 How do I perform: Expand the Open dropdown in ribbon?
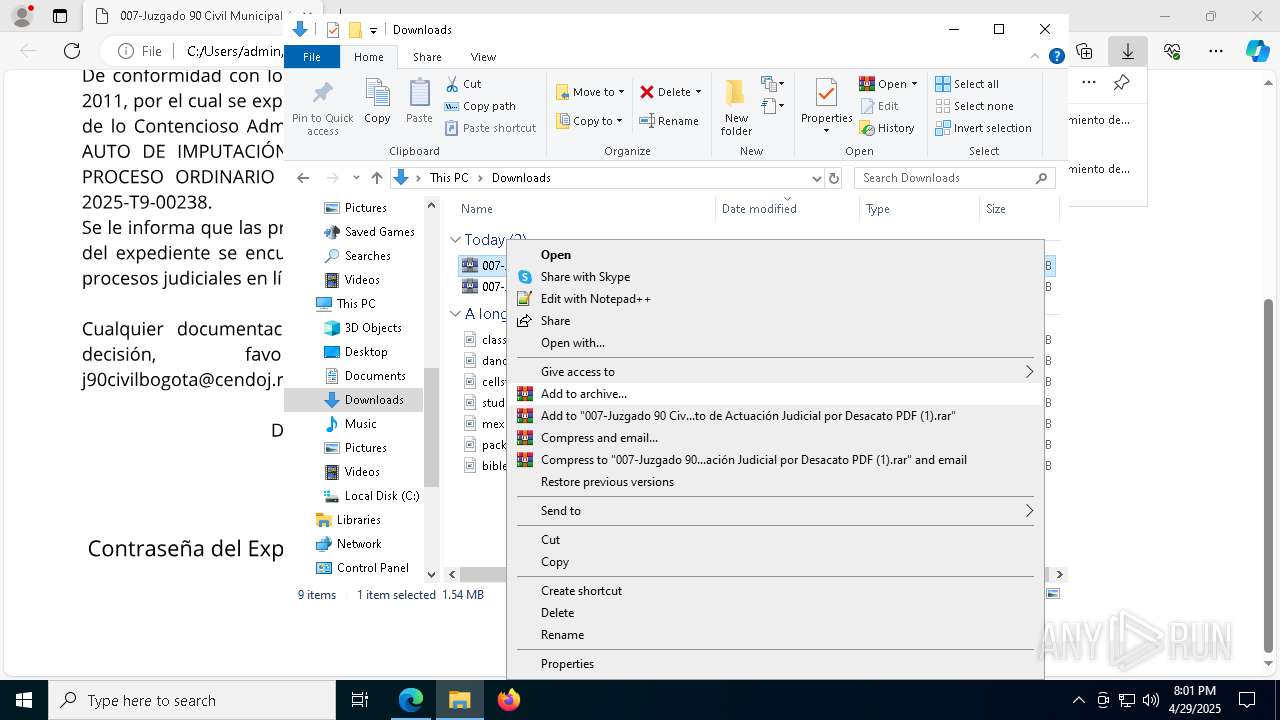914,84
